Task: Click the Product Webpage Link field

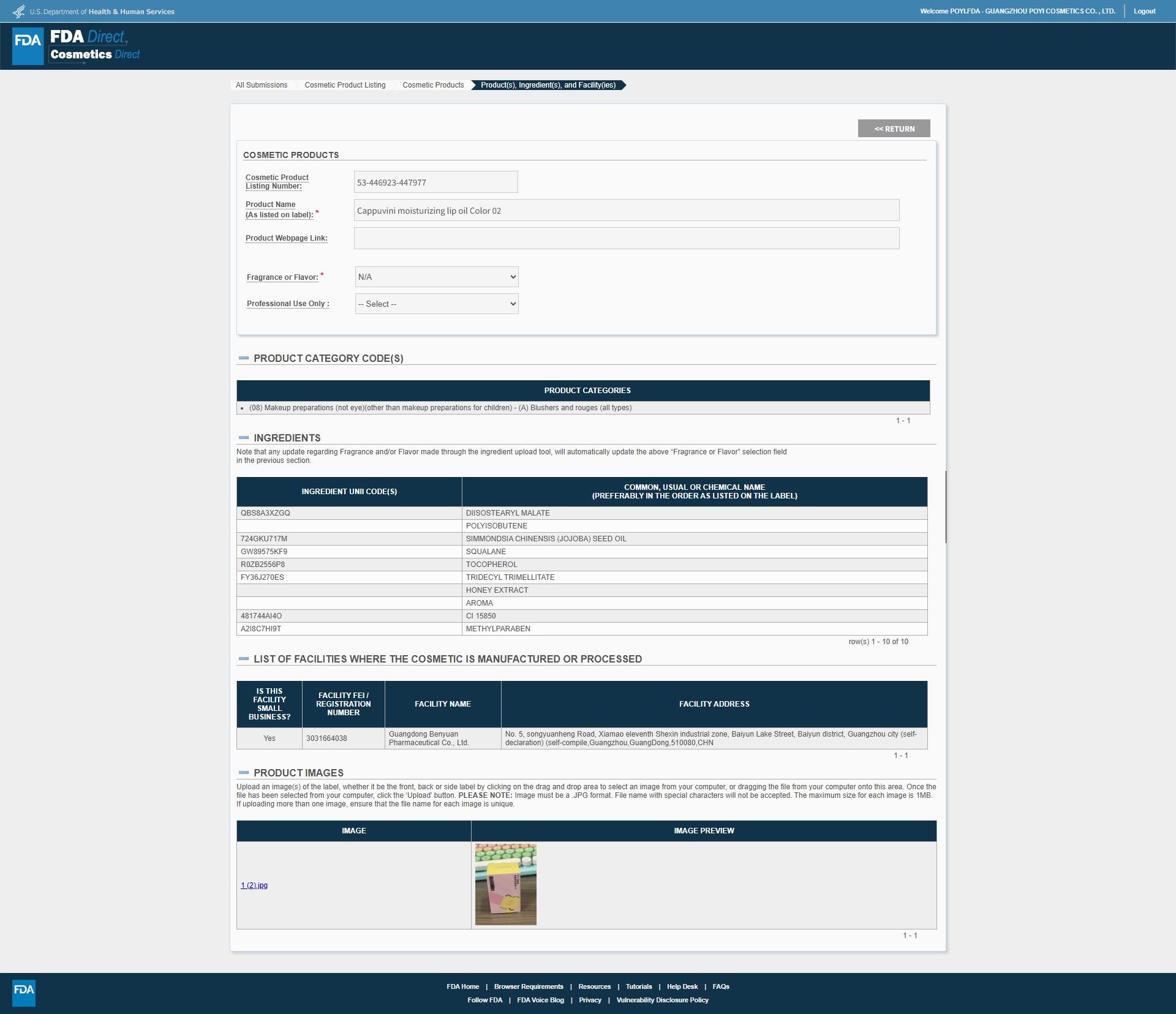Action: tap(626, 238)
